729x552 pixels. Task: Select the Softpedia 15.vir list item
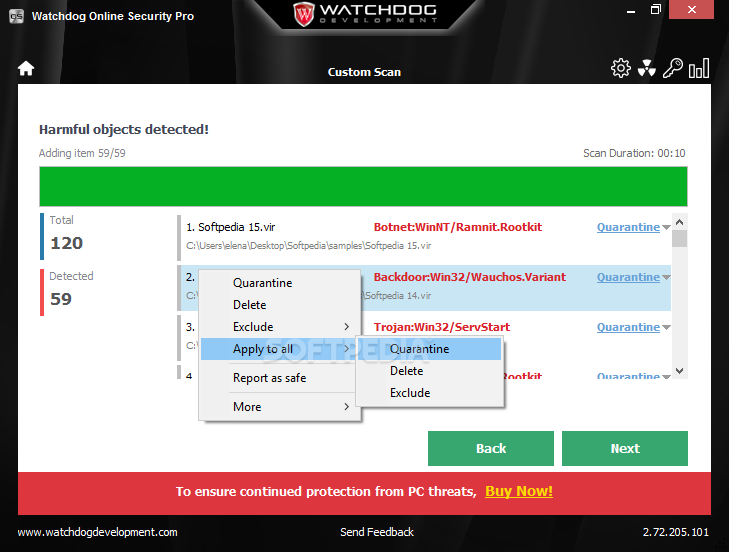pyautogui.click(x=424, y=236)
